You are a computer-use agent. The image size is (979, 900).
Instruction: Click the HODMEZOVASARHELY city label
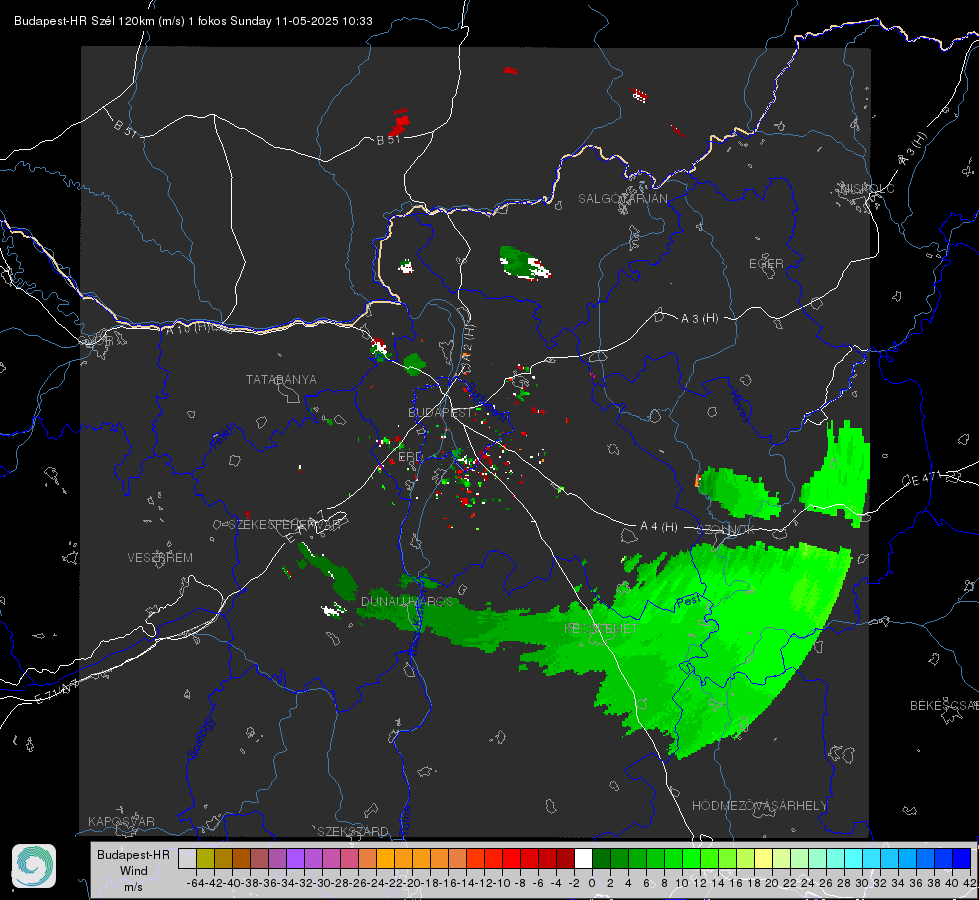coord(759,806)
